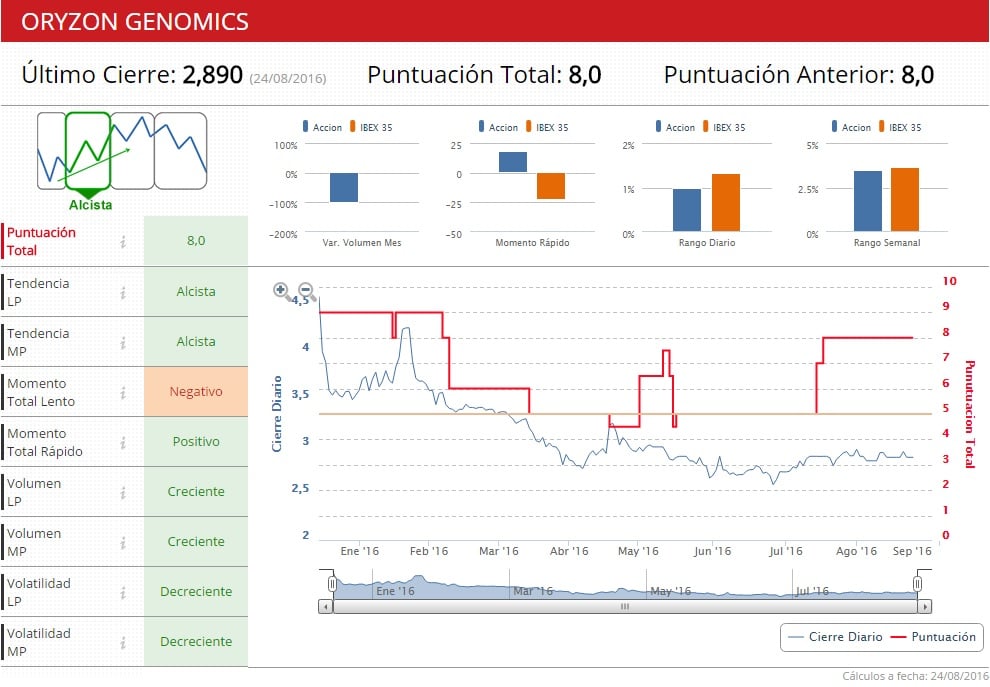Screen dimensions: 990x687
Task: Click the Alcista value for Tendencia MP
Action: click(196, 341)
